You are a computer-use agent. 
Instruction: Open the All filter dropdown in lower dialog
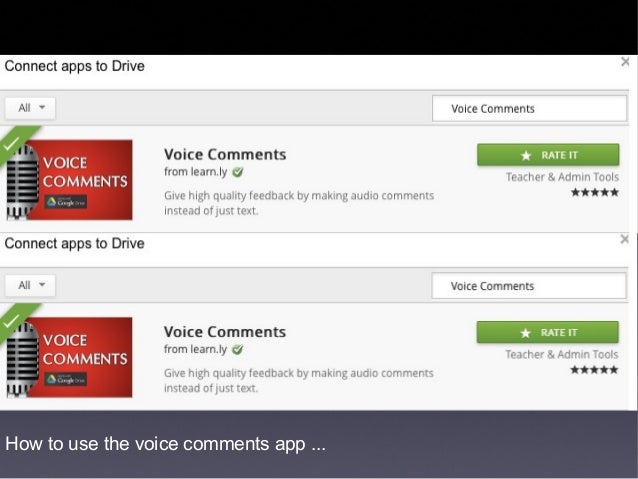click(31, 285)
